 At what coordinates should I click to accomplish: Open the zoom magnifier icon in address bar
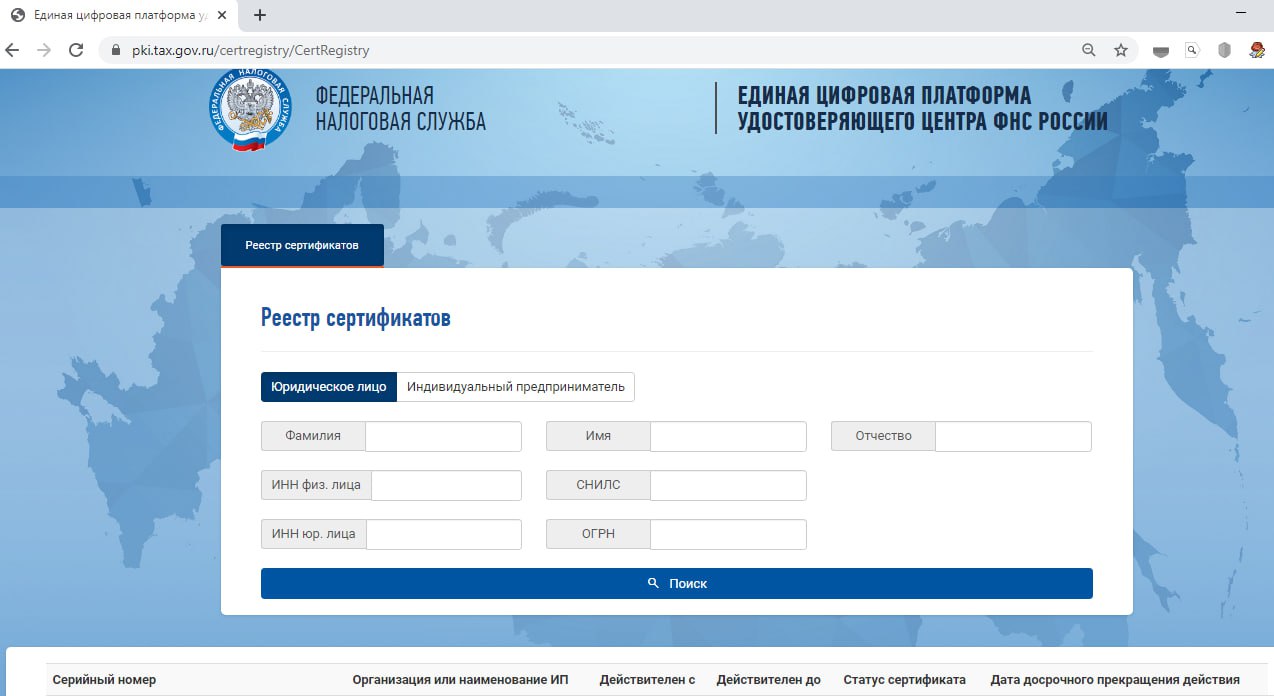[1089, 50]
